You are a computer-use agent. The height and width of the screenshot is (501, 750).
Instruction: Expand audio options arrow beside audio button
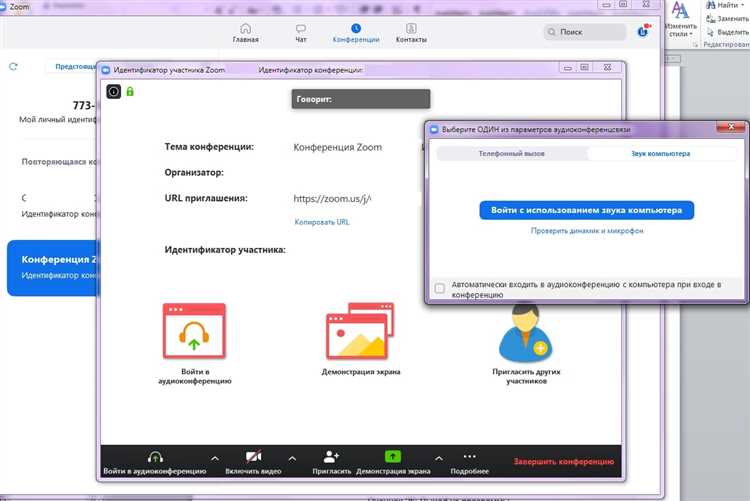coord(215,458)
